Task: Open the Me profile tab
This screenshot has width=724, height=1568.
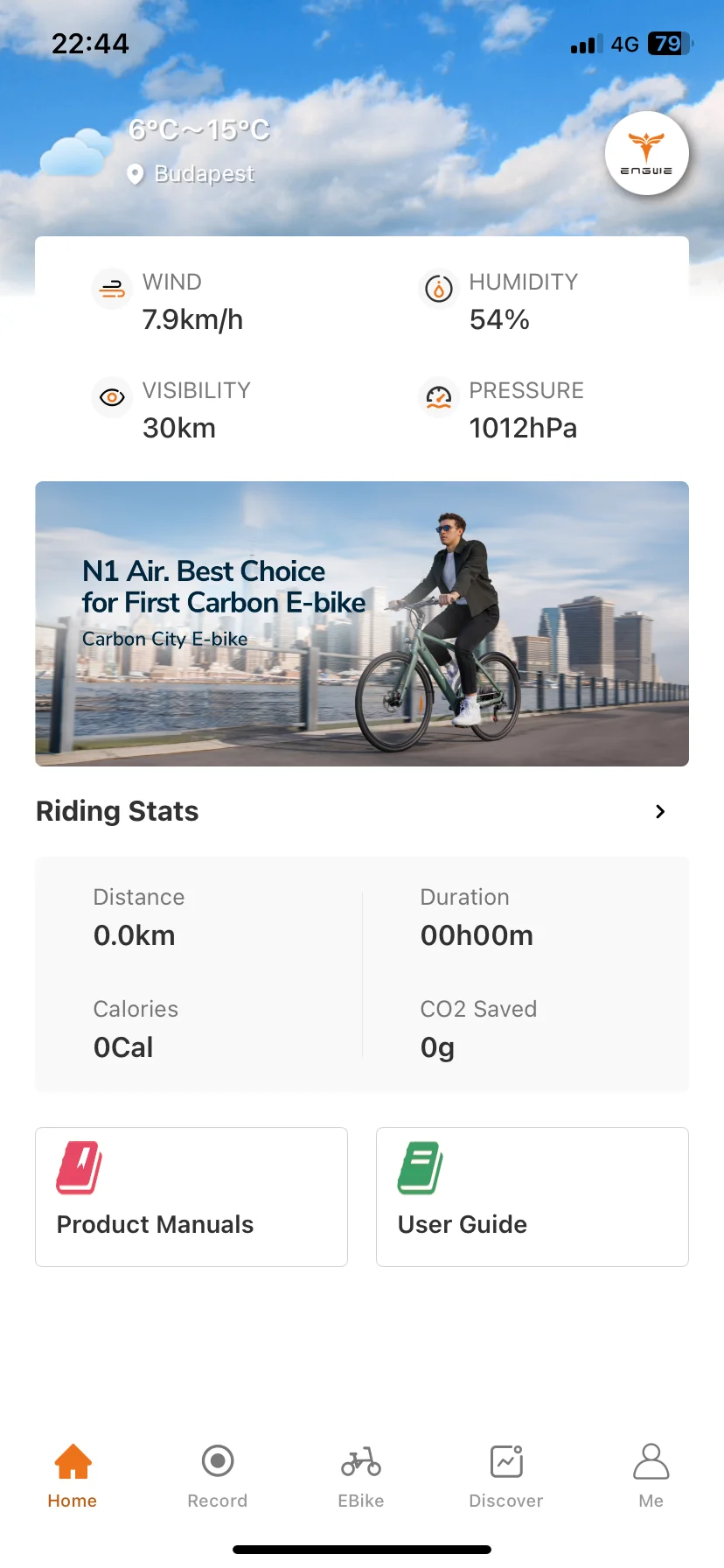Action: 651,1475
